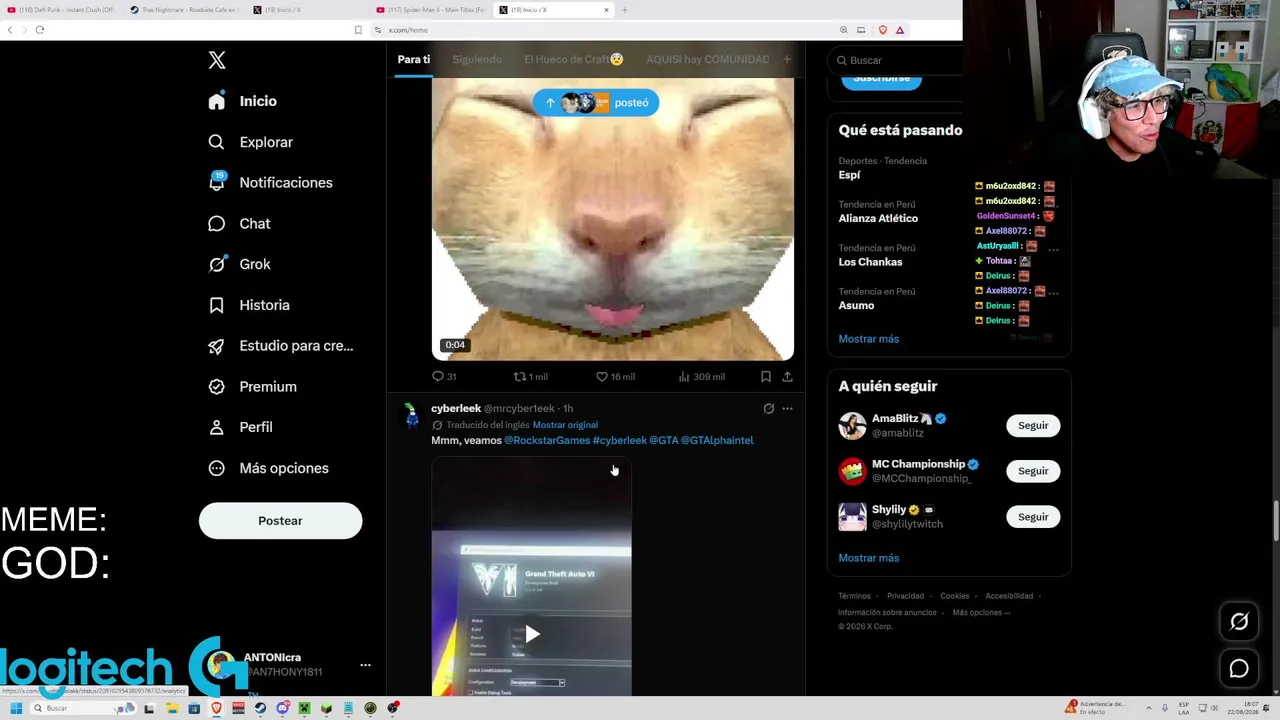Follow Shylily
Screen dimensions: 1280x720
1033,517
